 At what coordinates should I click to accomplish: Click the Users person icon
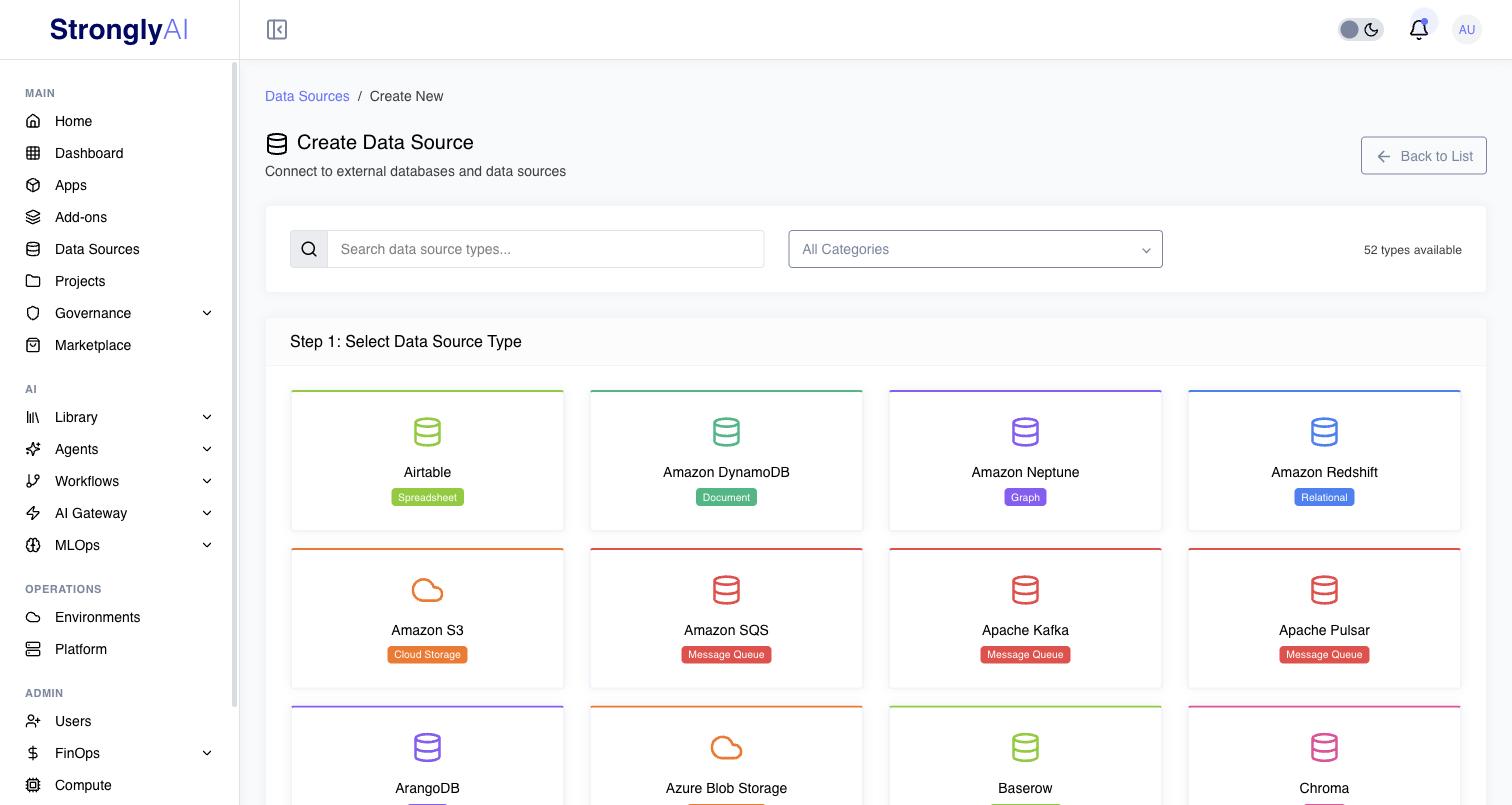[33, 721]
